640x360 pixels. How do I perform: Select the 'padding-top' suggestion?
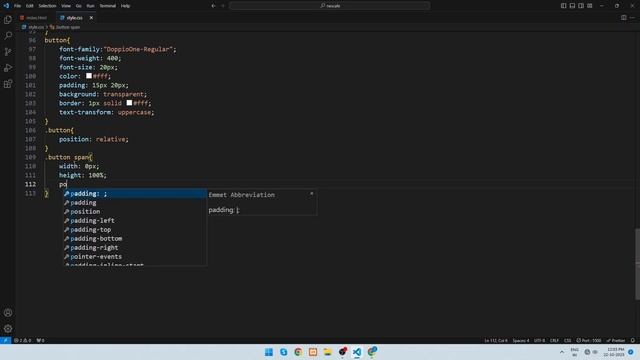(x=135, y=230)
